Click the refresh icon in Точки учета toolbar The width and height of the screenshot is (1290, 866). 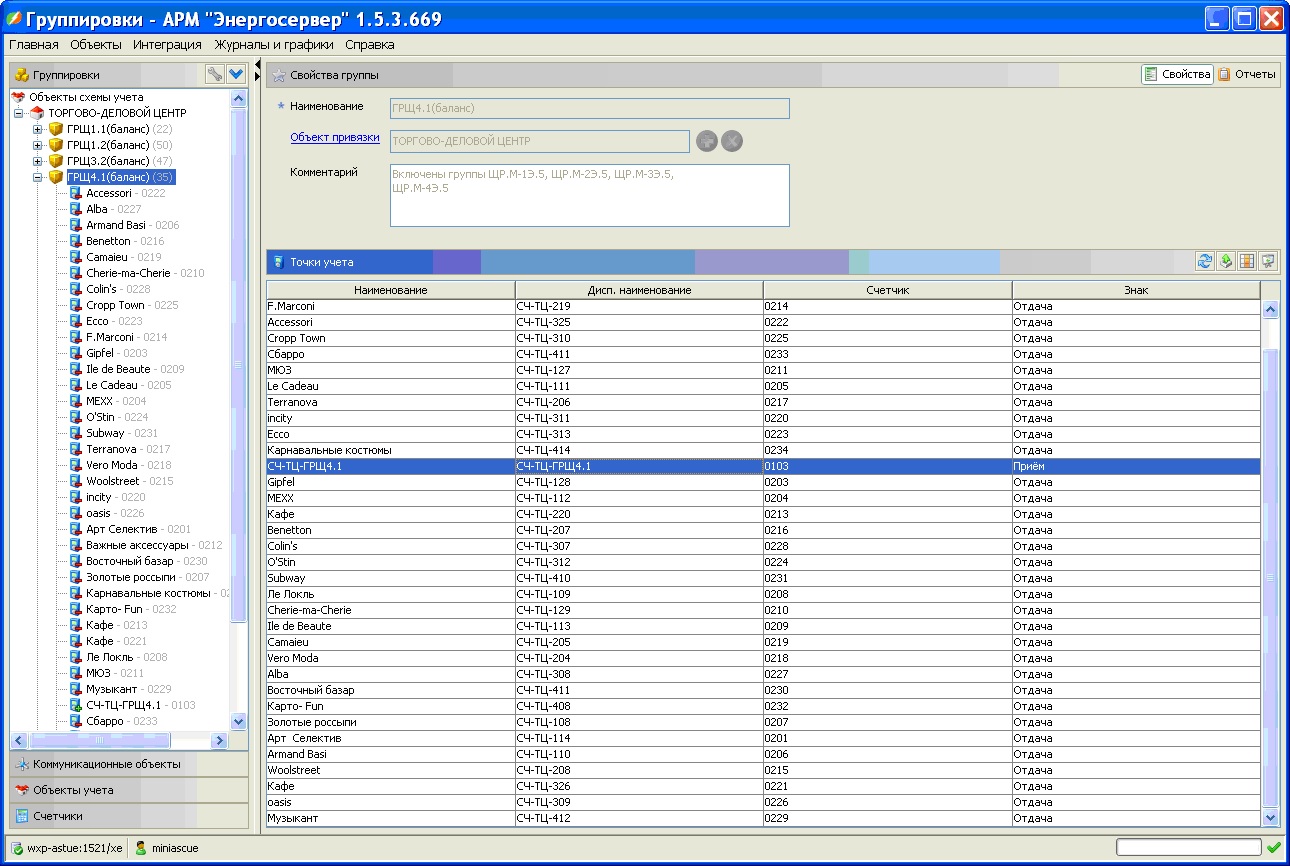[x=1206, y=261]
